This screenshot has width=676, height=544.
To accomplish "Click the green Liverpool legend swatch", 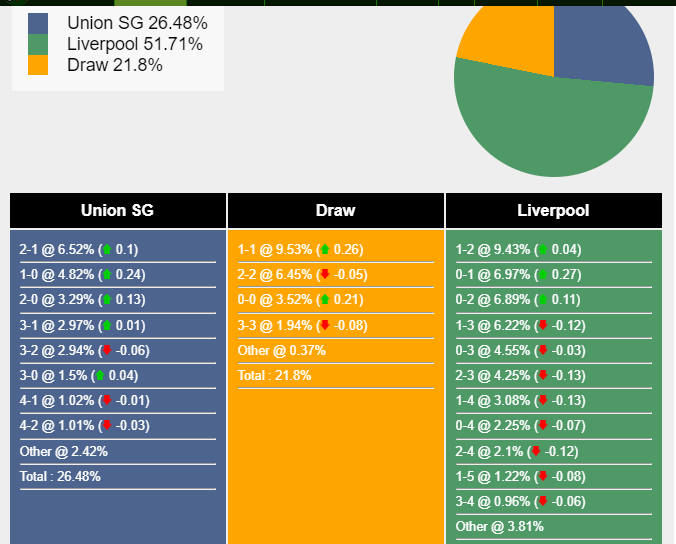I will [x=38, y=44].
